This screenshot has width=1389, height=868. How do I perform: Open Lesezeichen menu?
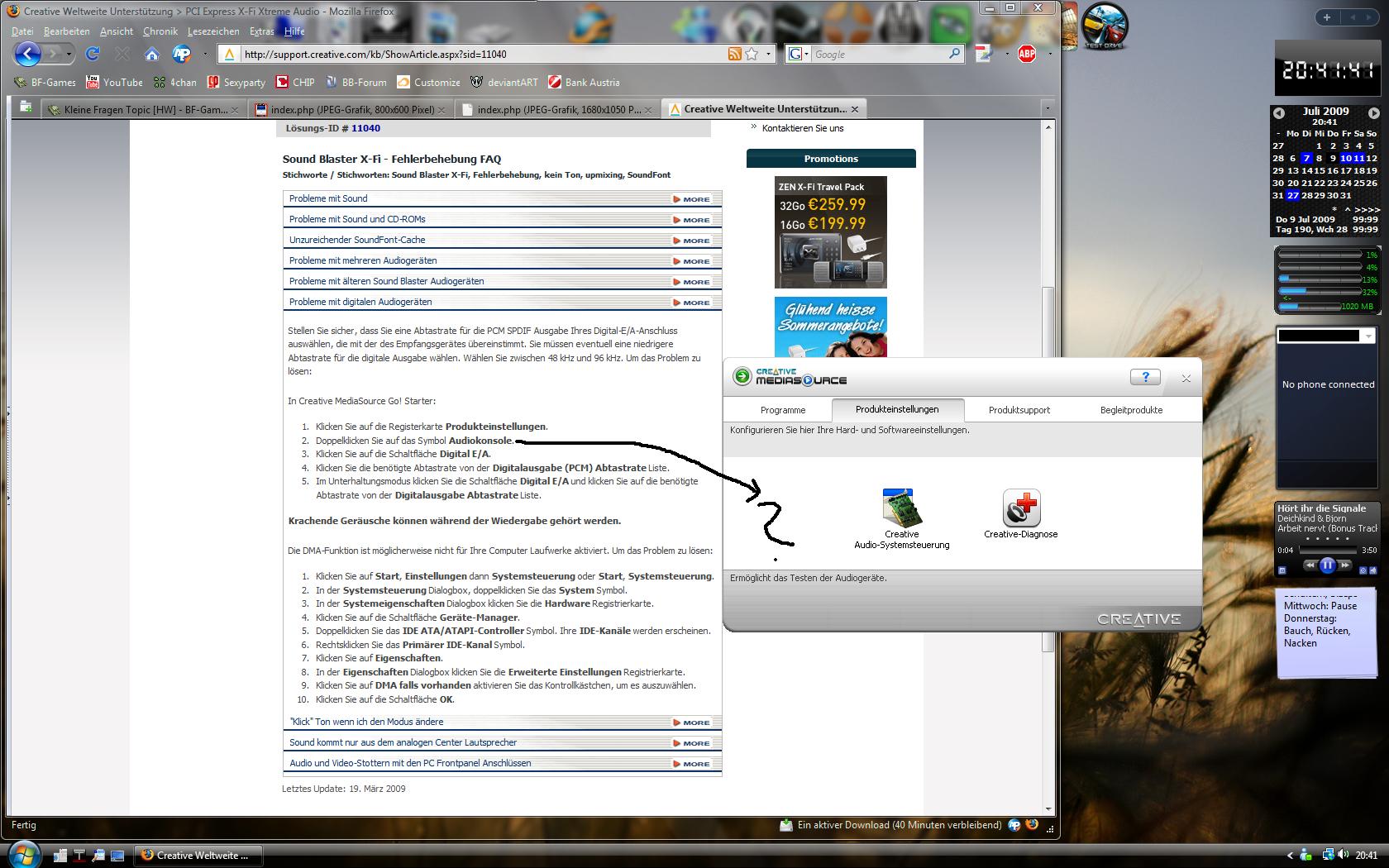pos(213,31)
